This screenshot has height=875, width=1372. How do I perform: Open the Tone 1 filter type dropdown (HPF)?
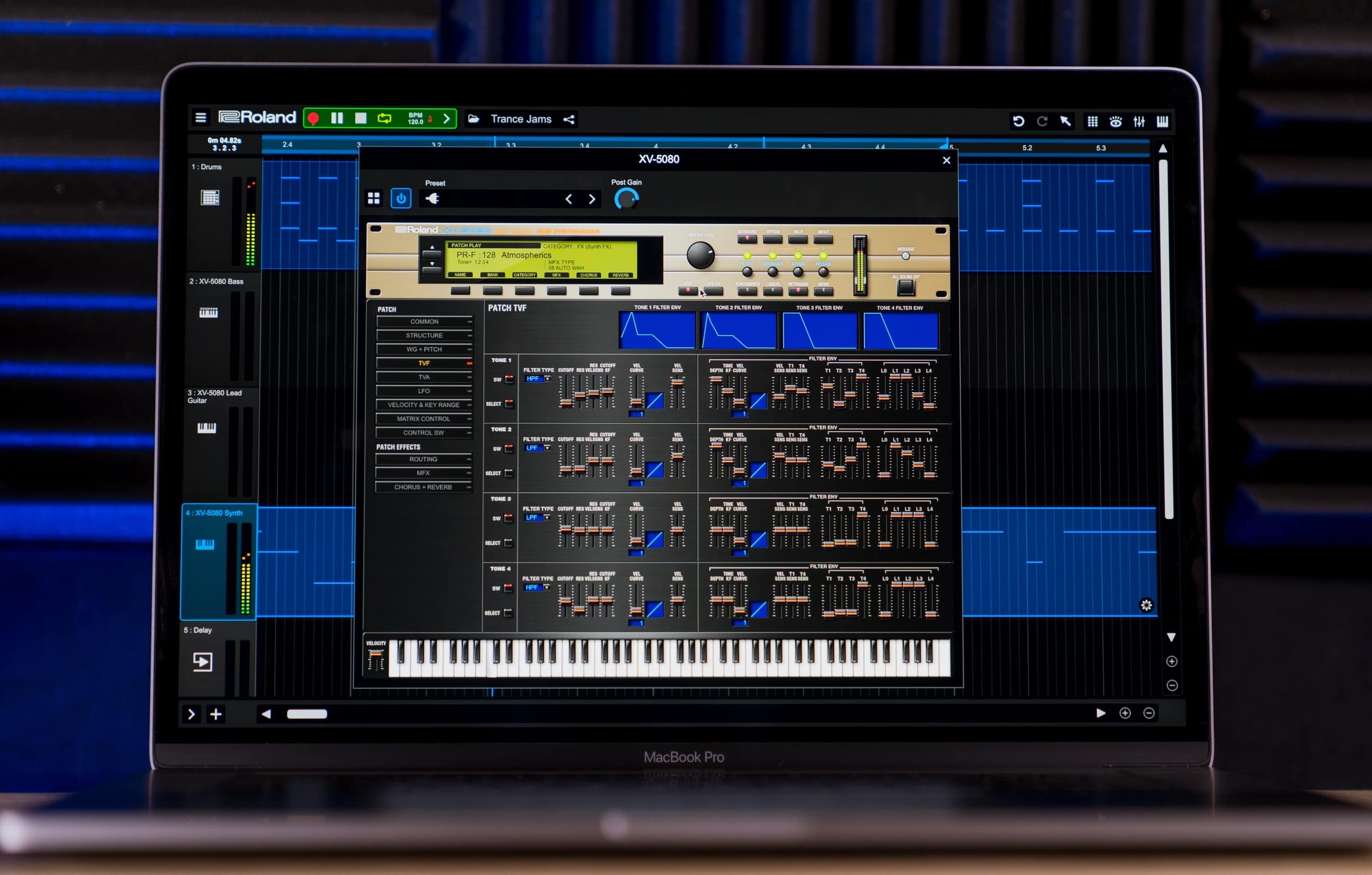[x=538, y=378]
